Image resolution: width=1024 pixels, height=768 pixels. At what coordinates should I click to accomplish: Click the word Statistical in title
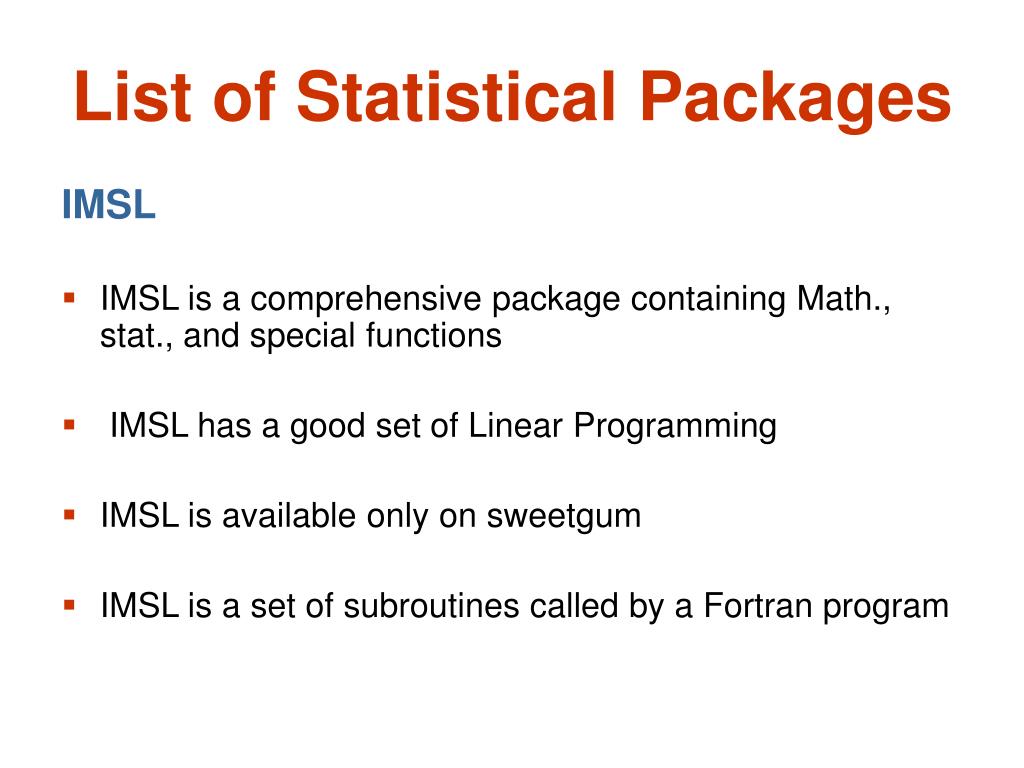click(x=456, y=97)
